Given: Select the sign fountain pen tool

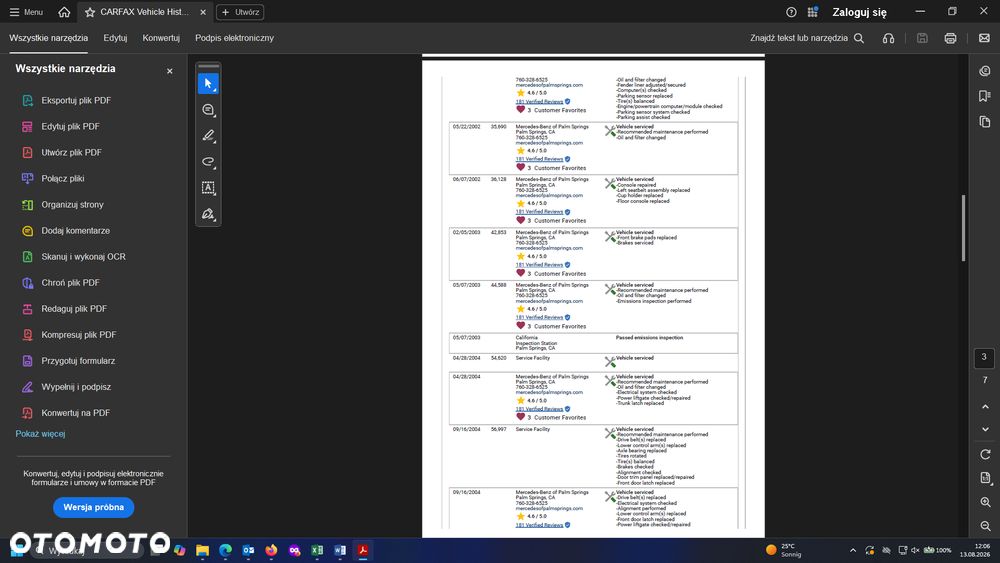Looking at the screenshot, I should tap(208, 214).
